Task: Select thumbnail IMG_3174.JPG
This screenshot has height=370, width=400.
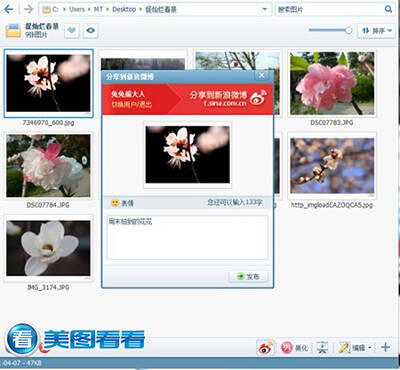Action: tap(48, 248)
